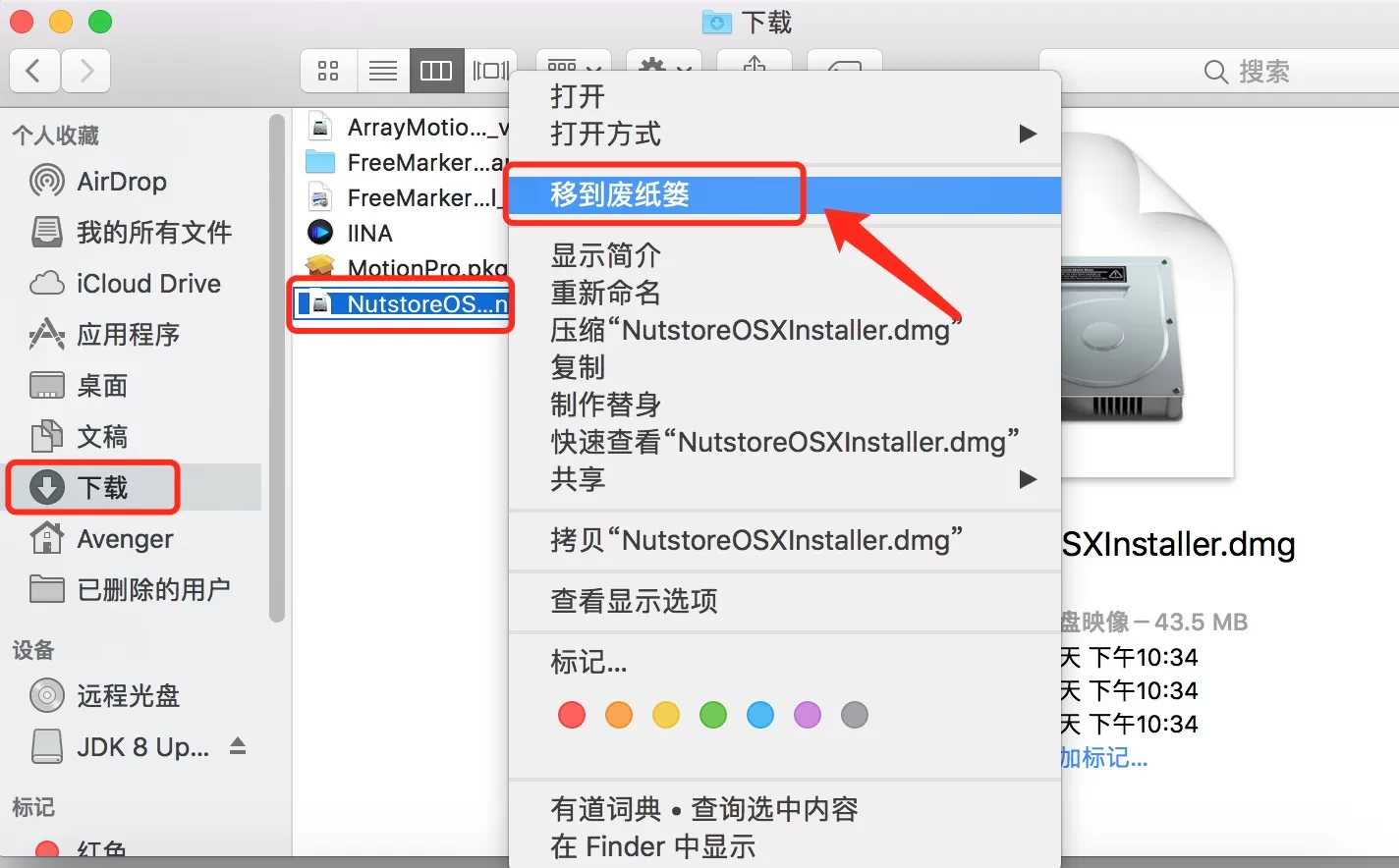
Task: Switch to list view
Action: [382, 71]
